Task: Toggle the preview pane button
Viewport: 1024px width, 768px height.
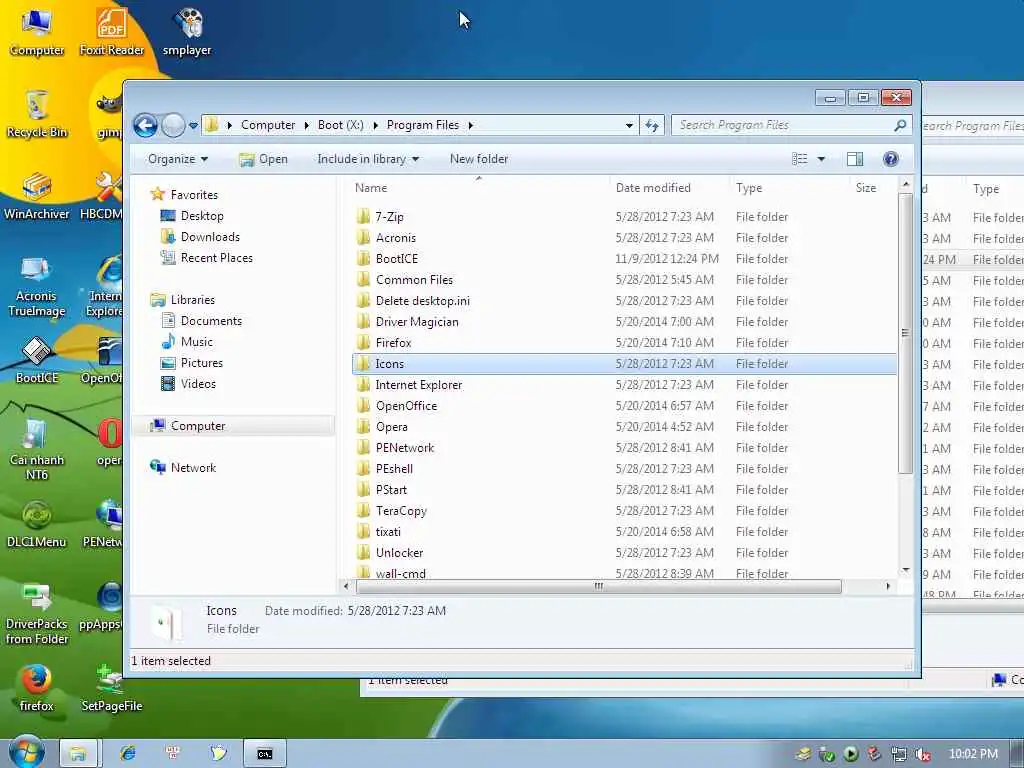Action: click(855, 159)
